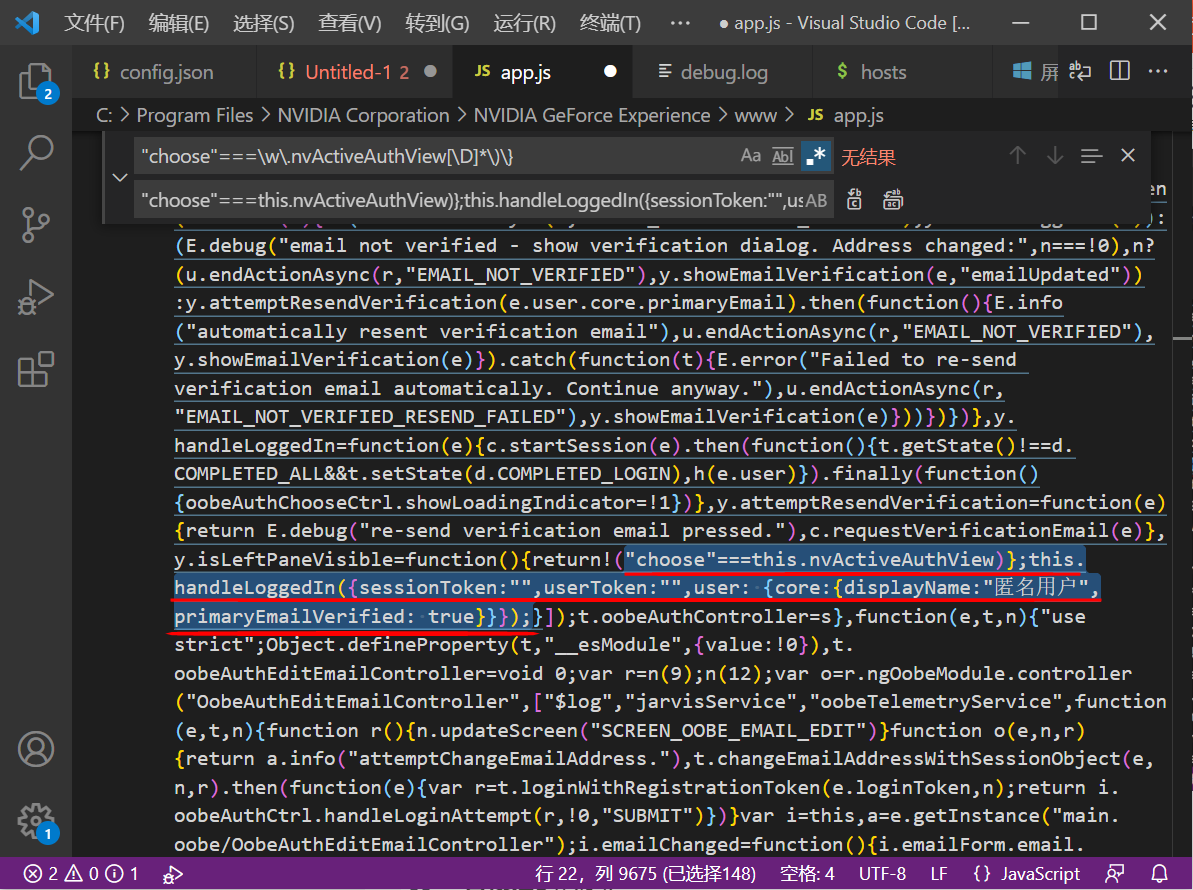The image size is (1193, 890).
Task: Close the unsaved Untitled-1 tab dot
Action: [x=430, y=72]
